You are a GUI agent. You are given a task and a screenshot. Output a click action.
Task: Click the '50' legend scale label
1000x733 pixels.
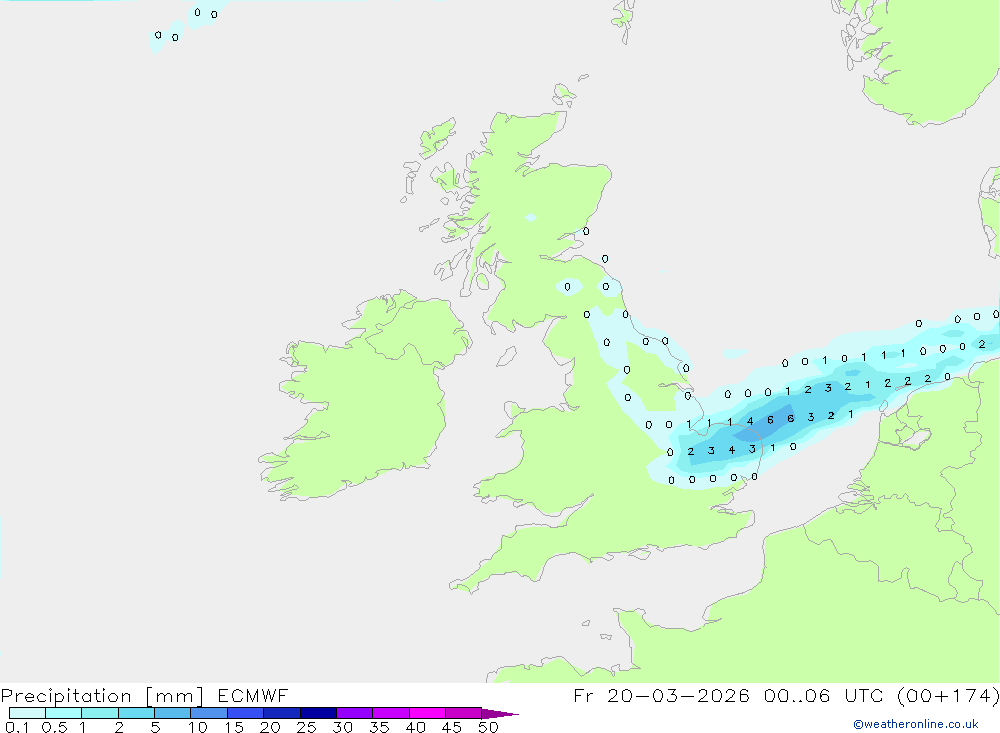(x=488, y=727)
